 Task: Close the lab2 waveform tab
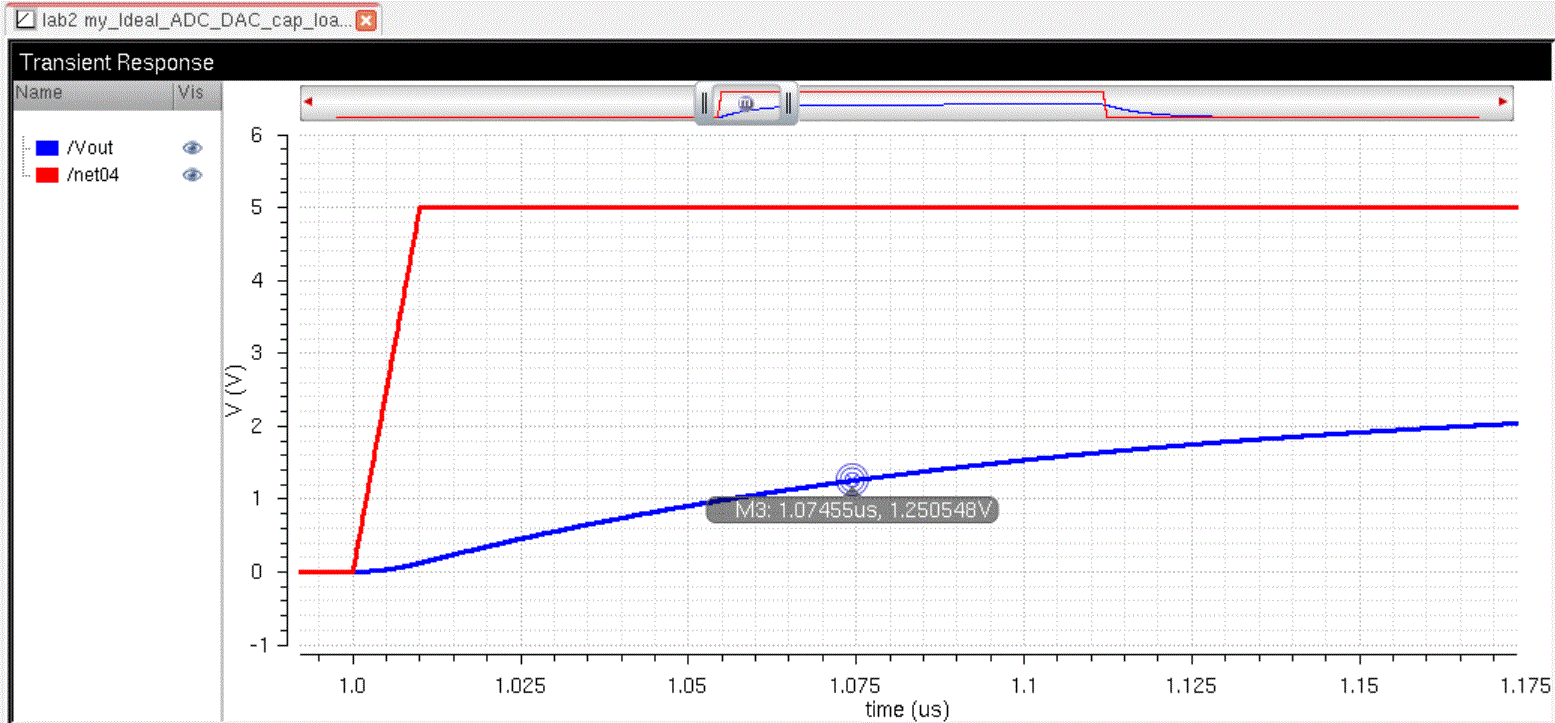366,20
